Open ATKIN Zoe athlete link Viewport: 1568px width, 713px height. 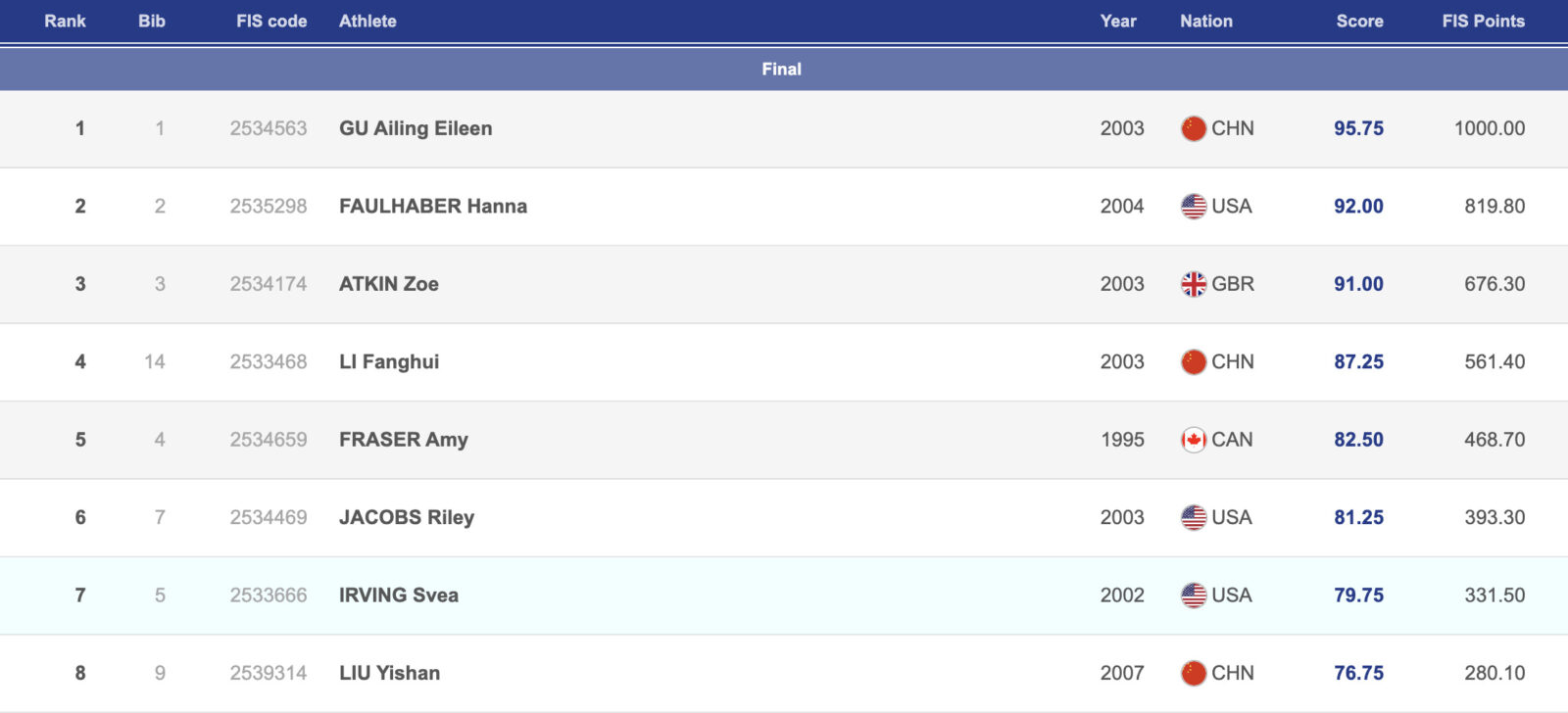coord(388,284)
